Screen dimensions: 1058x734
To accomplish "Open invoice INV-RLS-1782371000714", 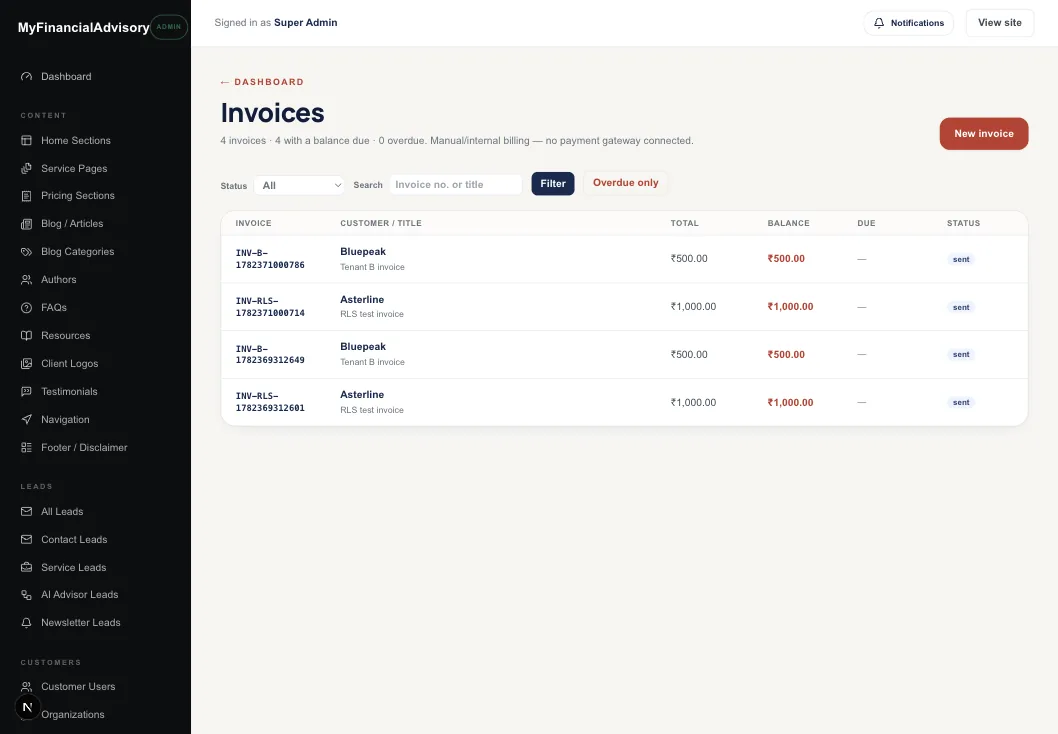I will pos(270,307).
